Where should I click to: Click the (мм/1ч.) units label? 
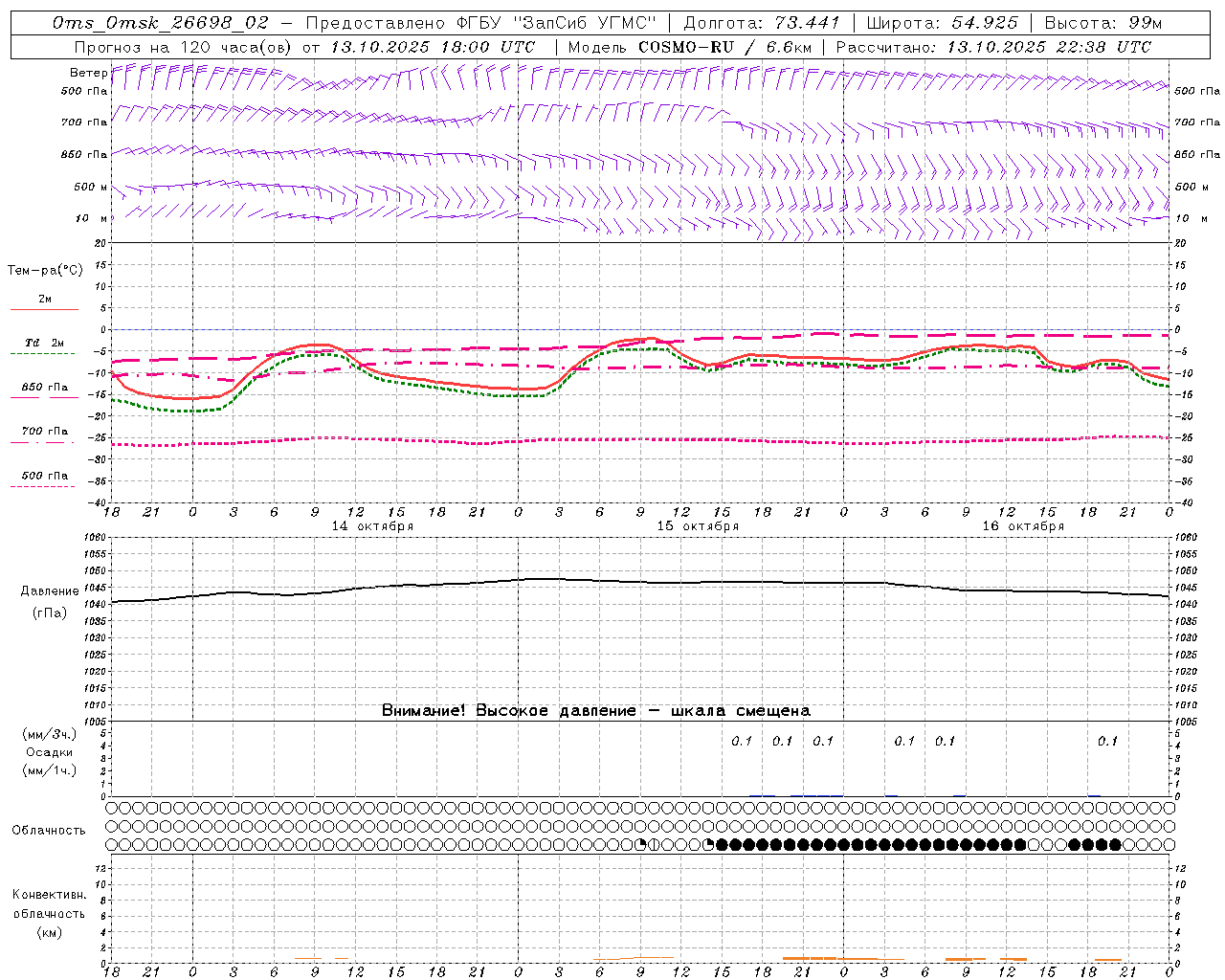50,770
